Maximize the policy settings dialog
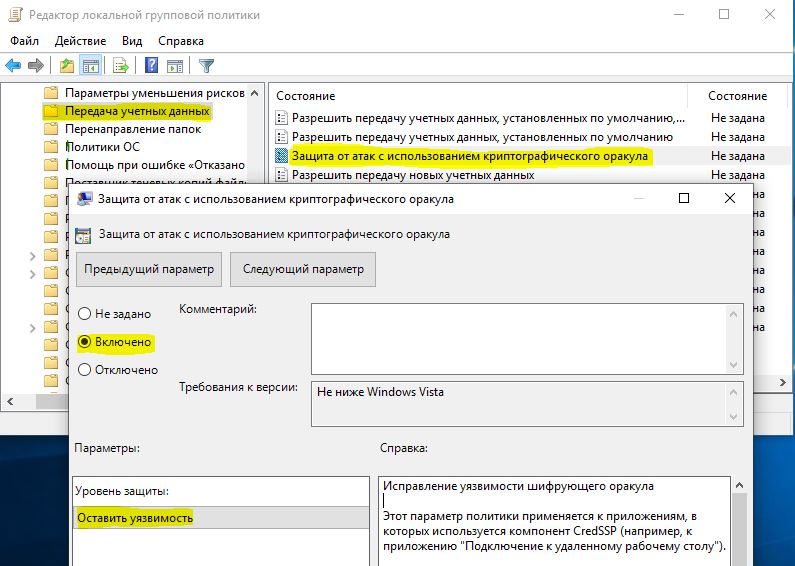 (x=683, y=198)
